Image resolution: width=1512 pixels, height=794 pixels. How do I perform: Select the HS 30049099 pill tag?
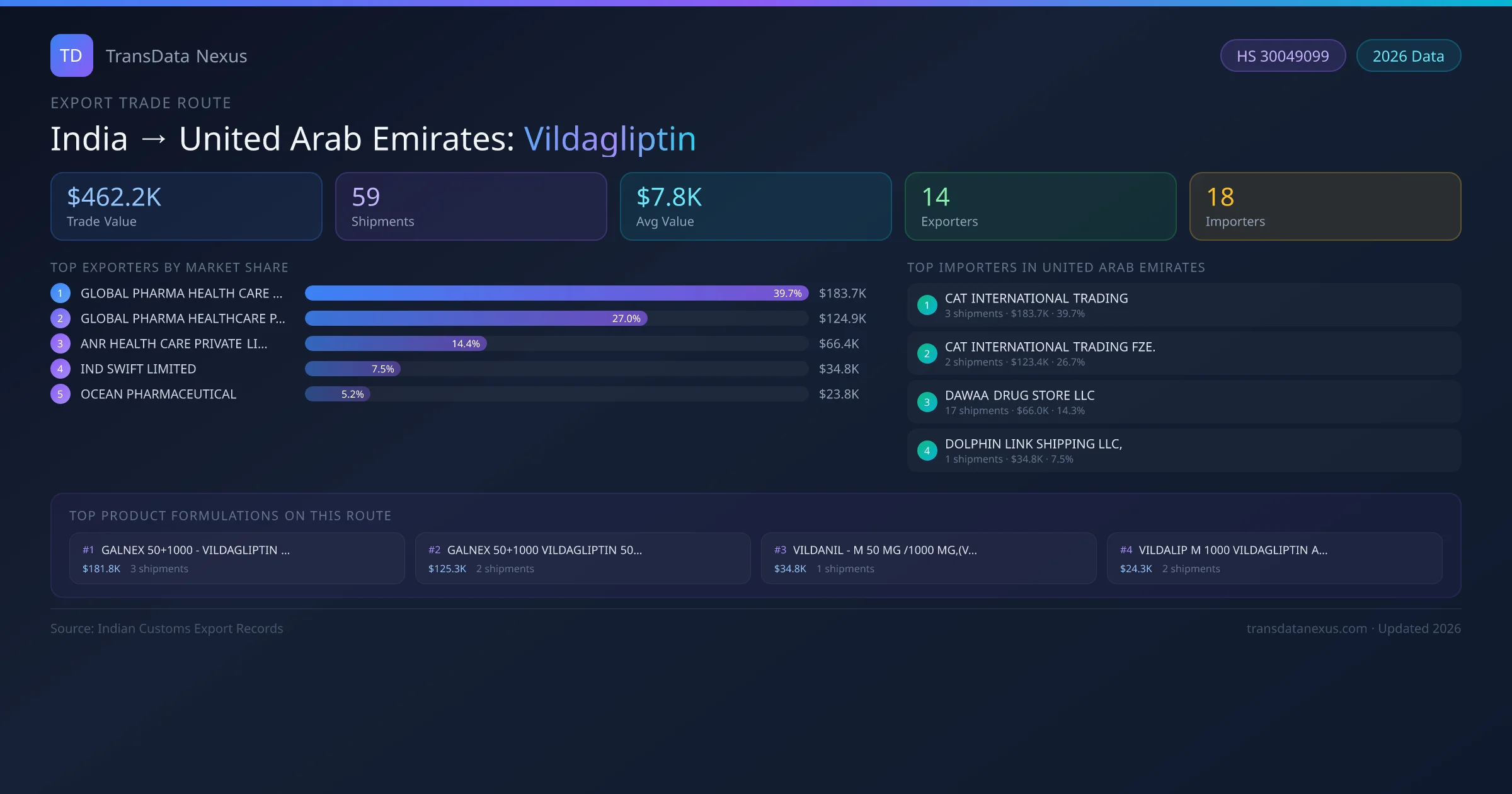1282,56
